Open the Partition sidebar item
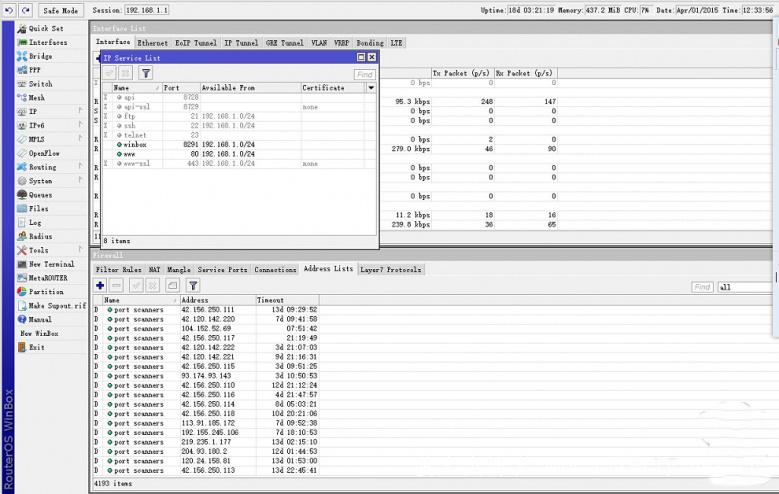The width and height of the screenshot is (779, 494). (46, 292)
